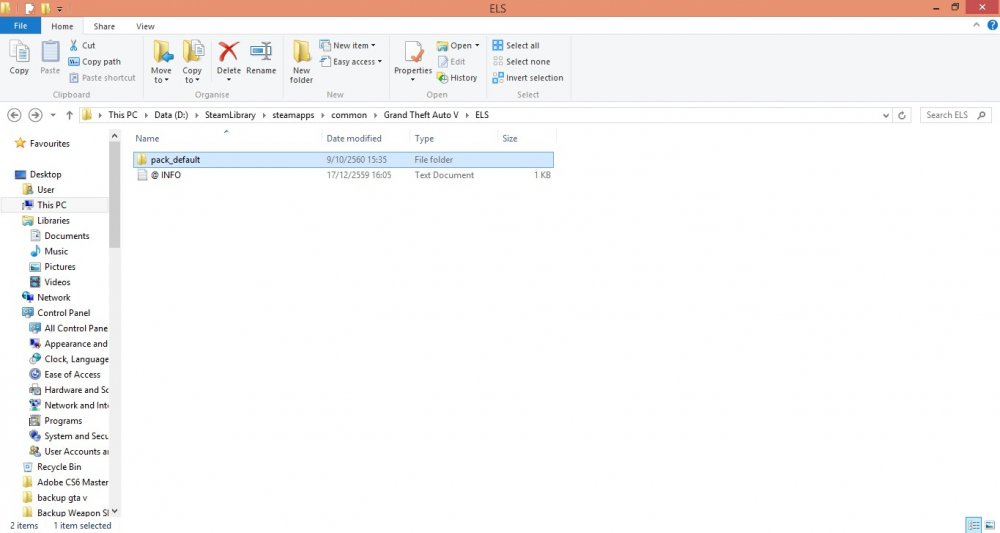
Task: Click Data (D:) in address breadcrumb
Action: coord(172,115)
